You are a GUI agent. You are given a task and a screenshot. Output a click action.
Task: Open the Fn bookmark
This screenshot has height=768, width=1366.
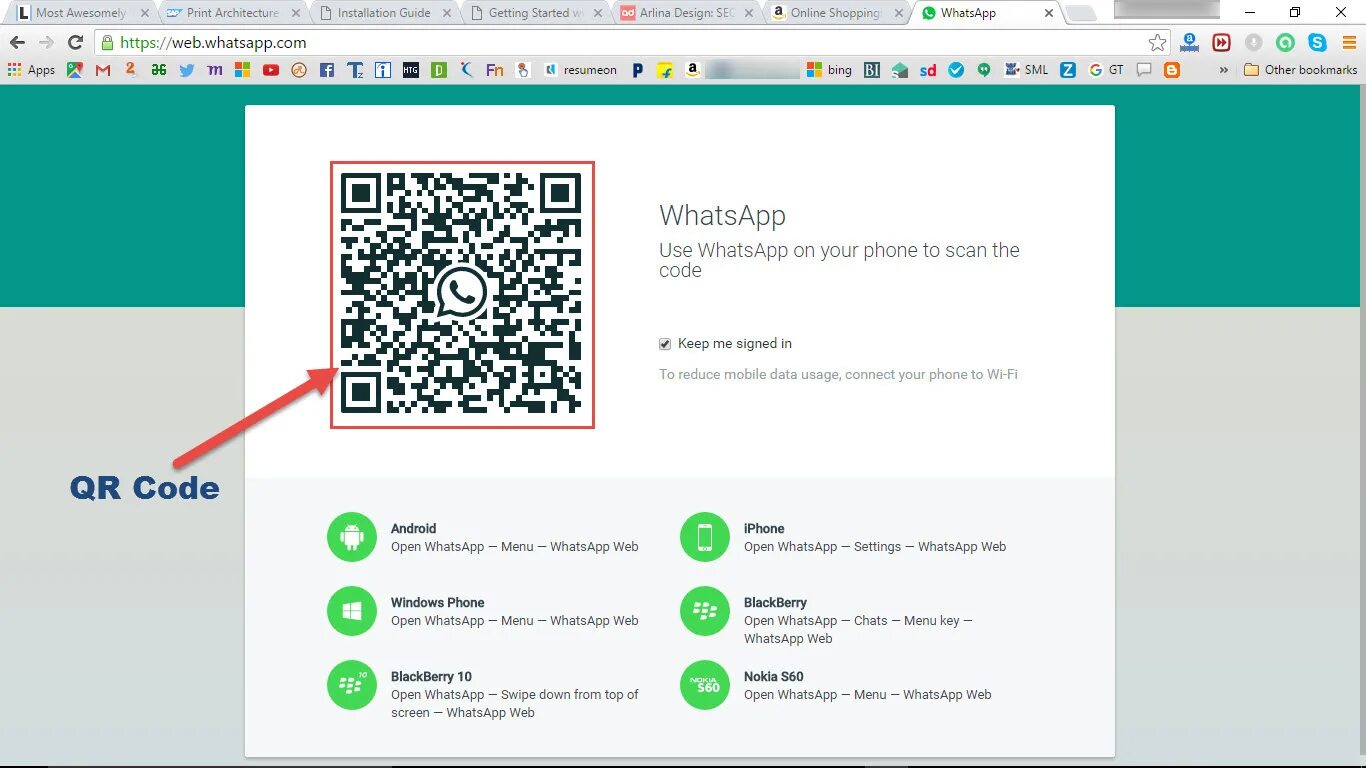tap(494, 70)
